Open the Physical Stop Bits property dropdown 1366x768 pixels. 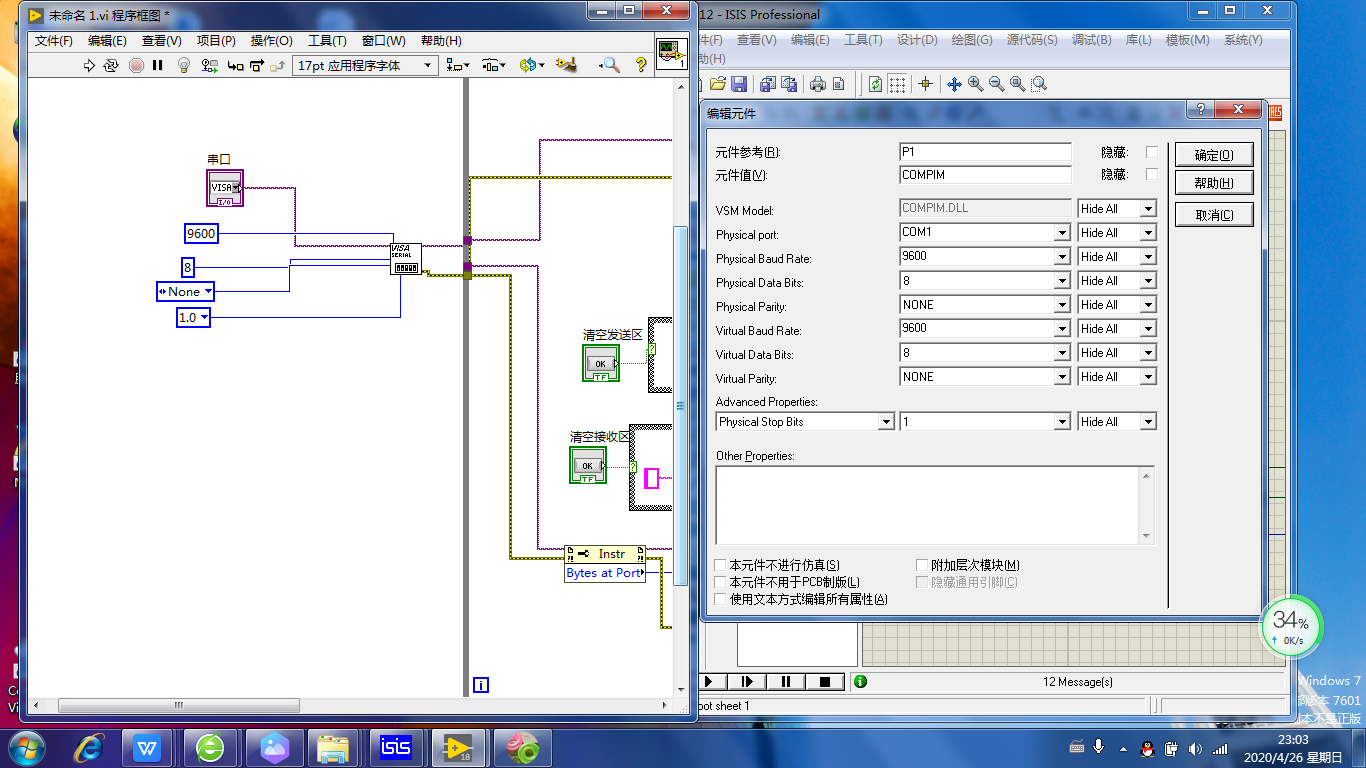tap(885, 422)
